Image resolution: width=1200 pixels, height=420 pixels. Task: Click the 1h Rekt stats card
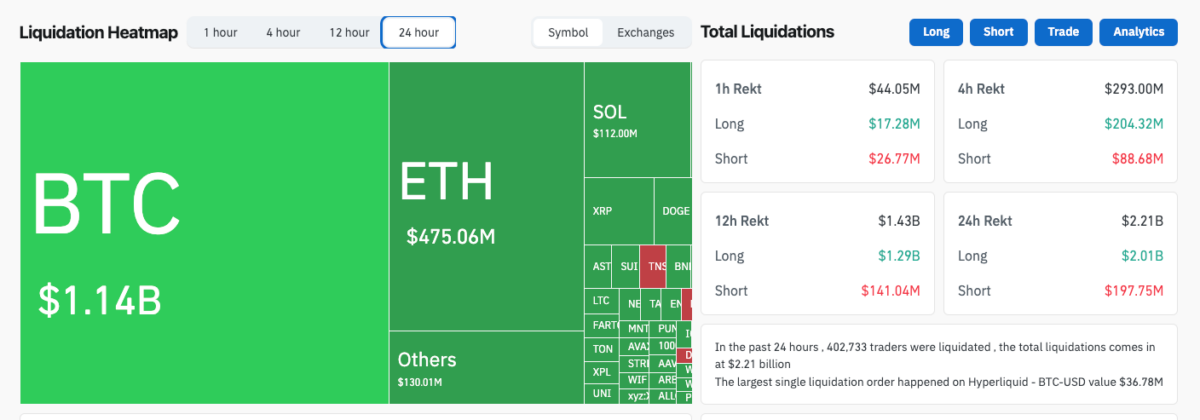pyautogui.click(x=817, y=122)
